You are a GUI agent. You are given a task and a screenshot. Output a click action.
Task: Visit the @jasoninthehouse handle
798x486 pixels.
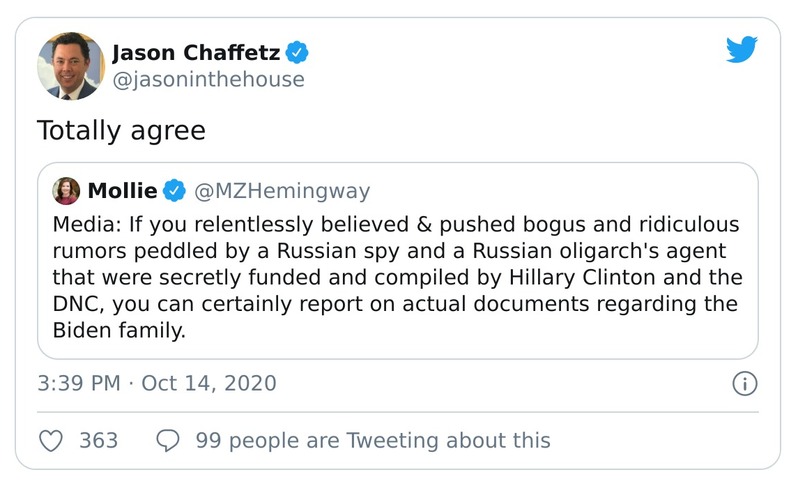(x=208, y=79)
